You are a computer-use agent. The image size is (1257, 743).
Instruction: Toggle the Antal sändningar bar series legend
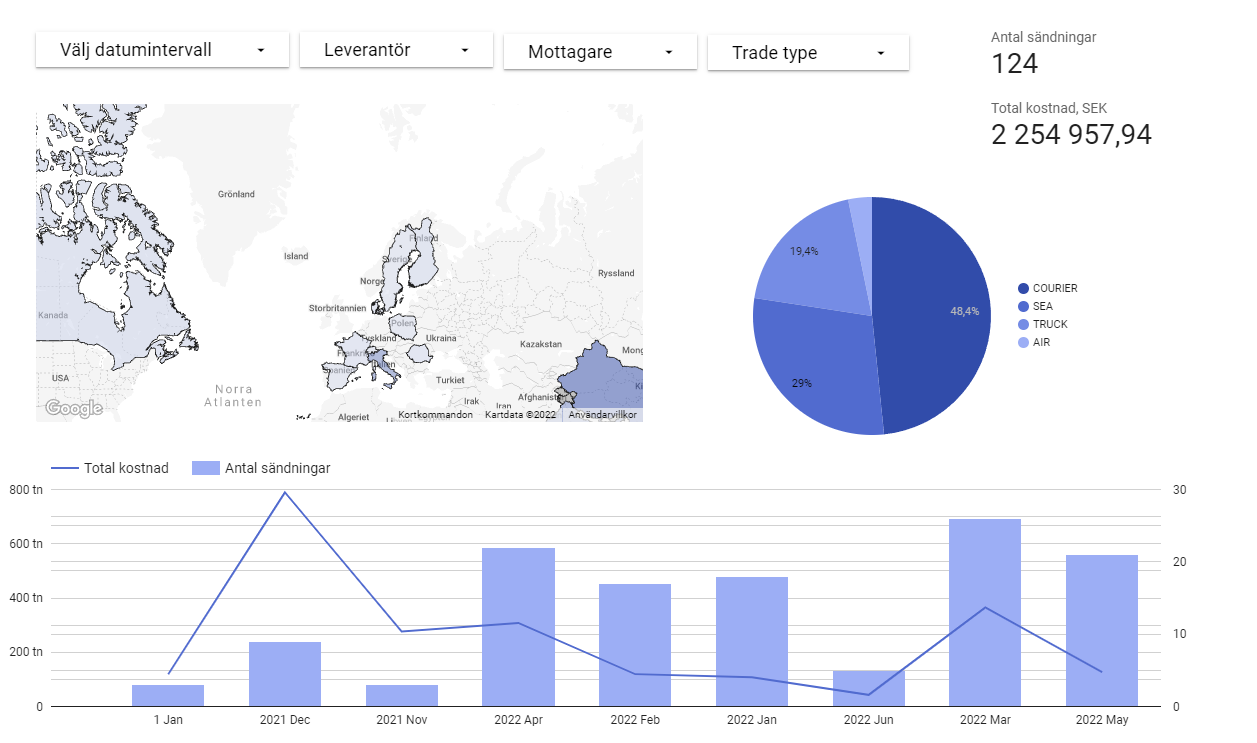261,468
